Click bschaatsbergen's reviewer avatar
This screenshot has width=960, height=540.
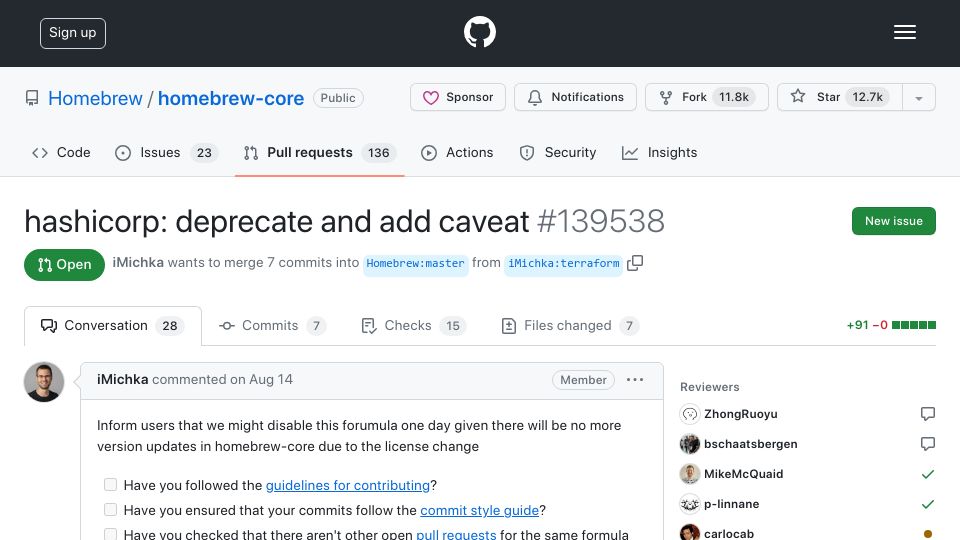point(689,444)
